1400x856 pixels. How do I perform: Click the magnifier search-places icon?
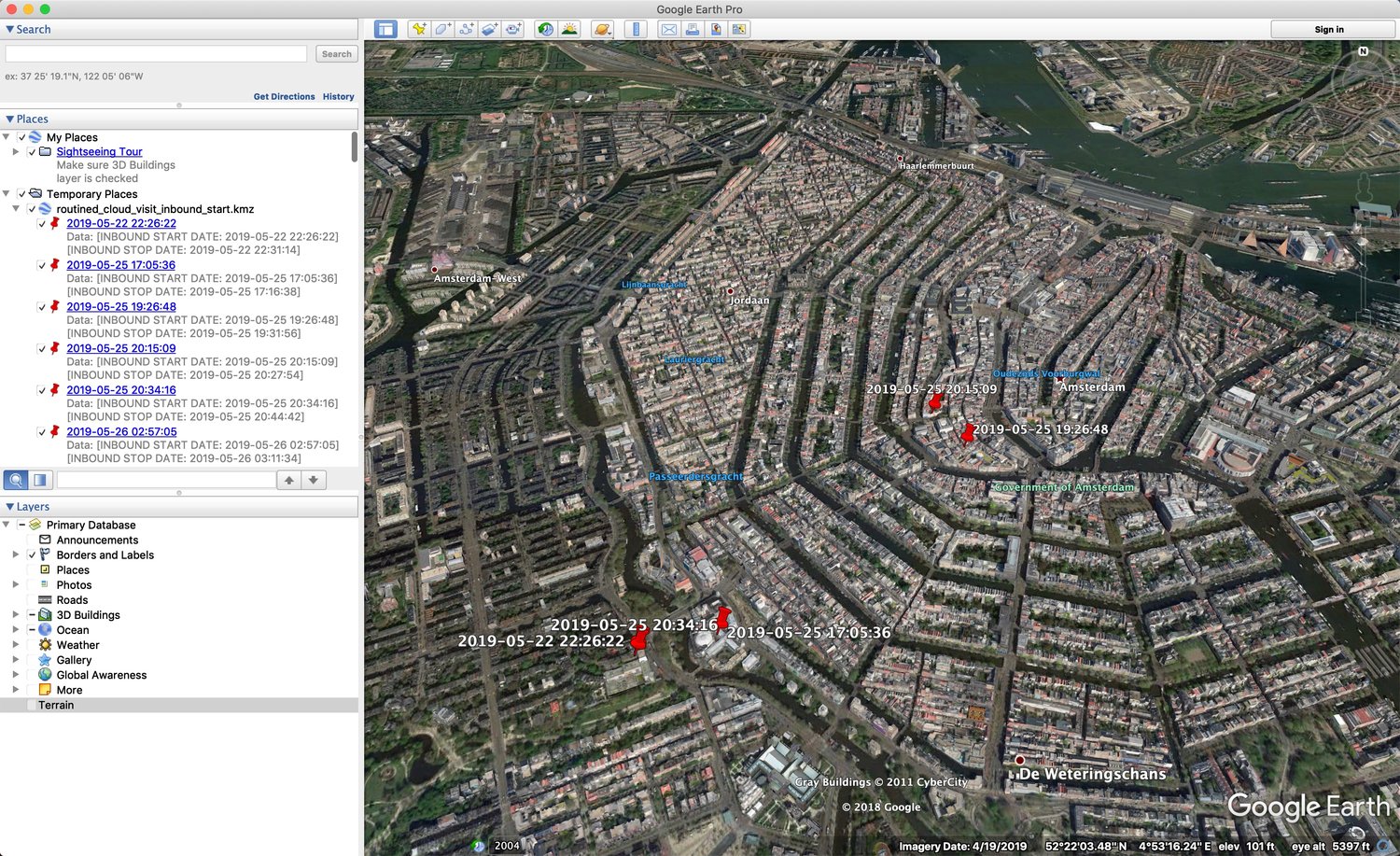pyautogui.click(x=16, y=480)
